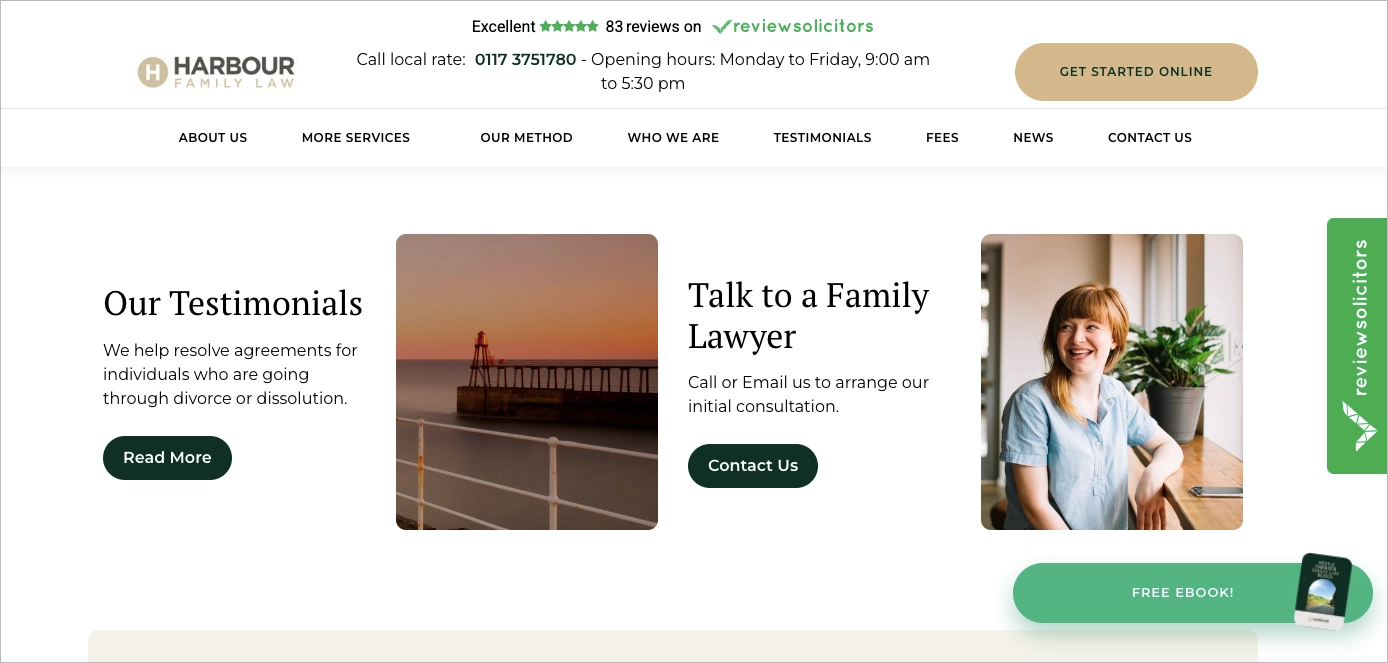
Task: Click the five-star rating stars
Action: [x=568, y=26]
